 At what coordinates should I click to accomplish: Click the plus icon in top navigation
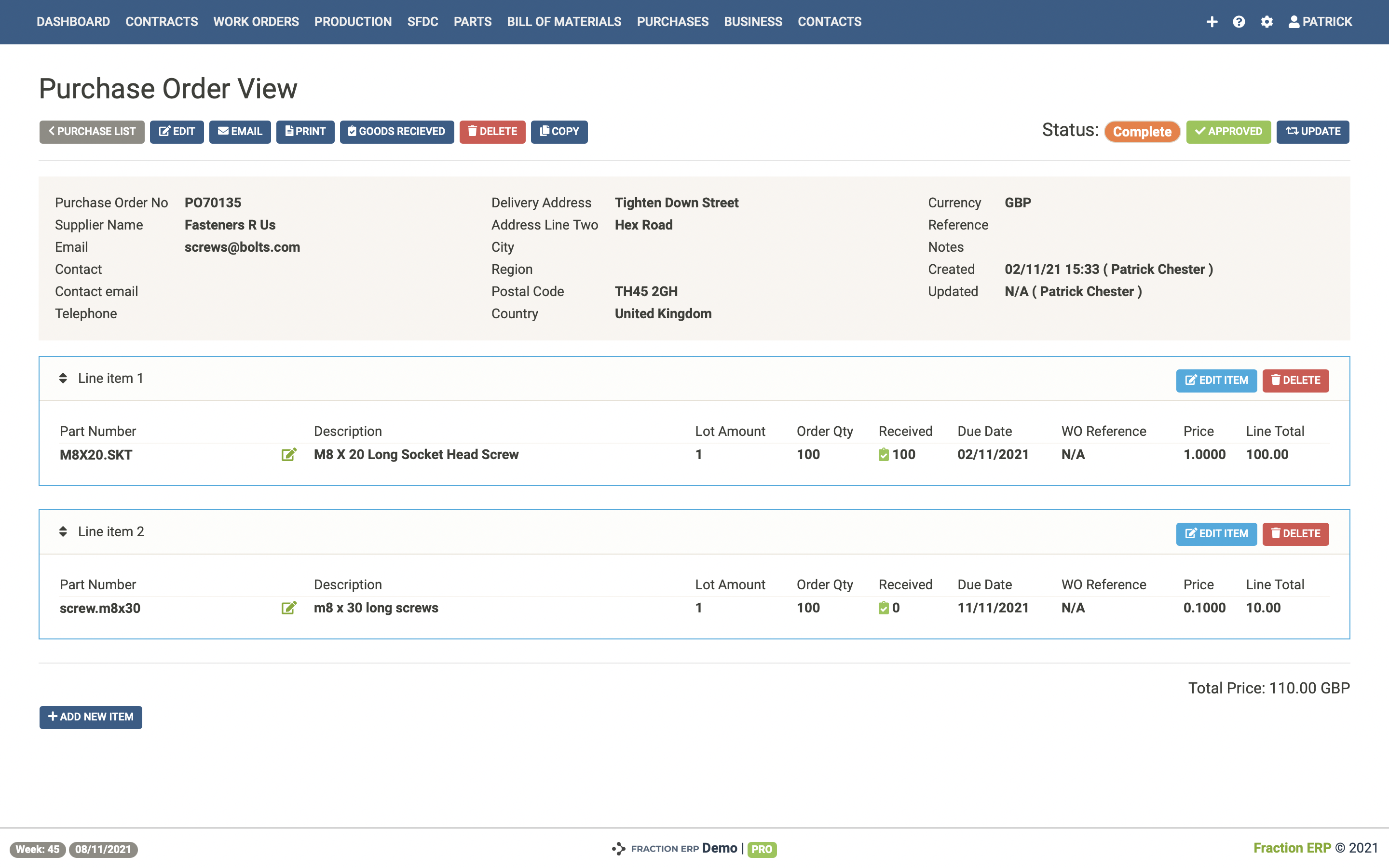tap(1212, 22)
